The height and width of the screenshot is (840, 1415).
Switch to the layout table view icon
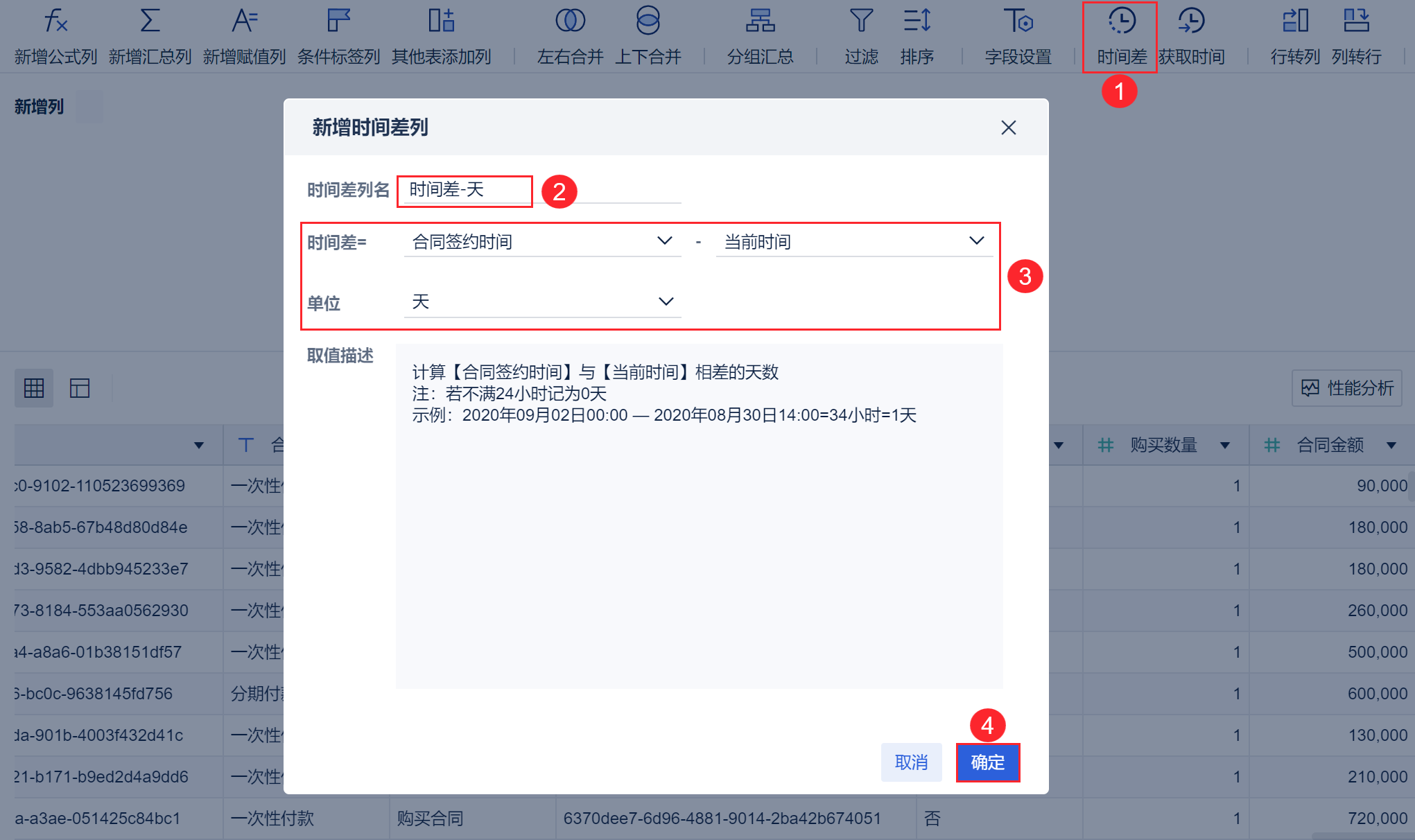(x=80, y=388)
